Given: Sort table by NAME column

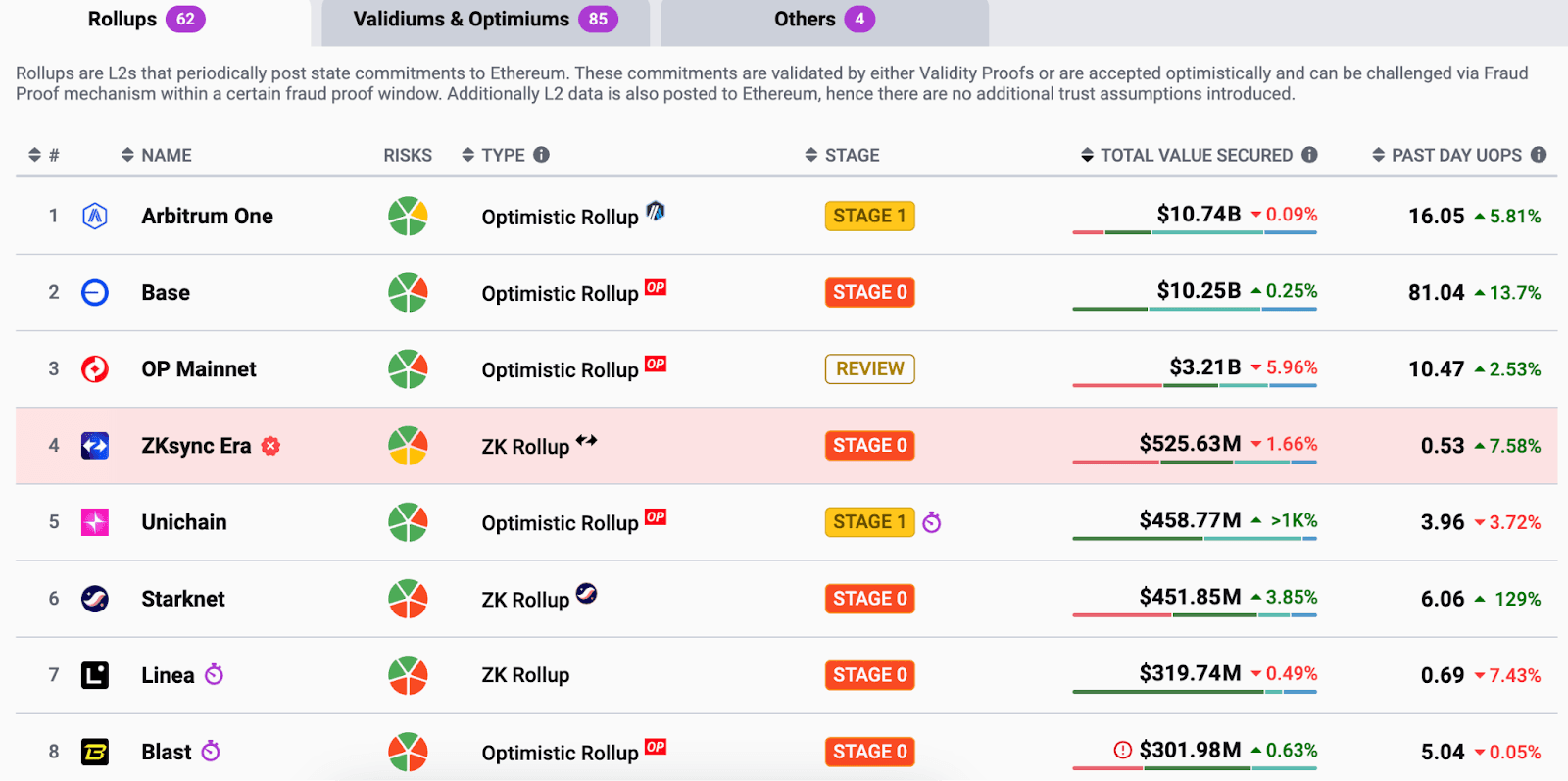Looking at the screenshot, I should 157,155.
